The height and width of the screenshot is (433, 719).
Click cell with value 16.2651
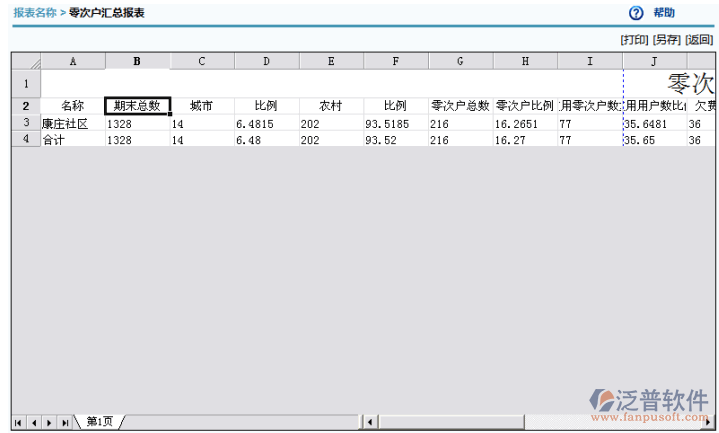[525, 123]
